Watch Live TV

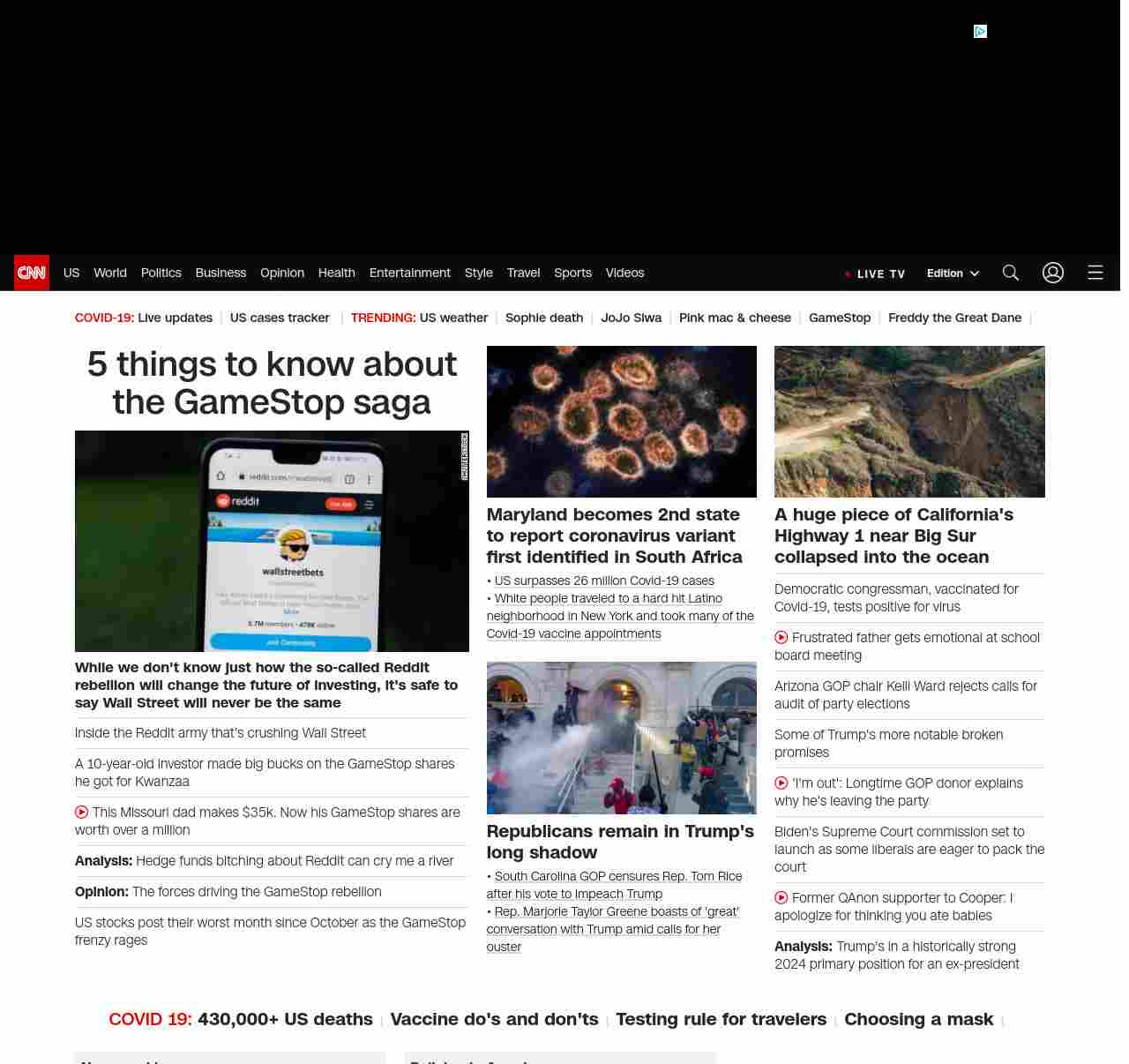click(876, 273)
